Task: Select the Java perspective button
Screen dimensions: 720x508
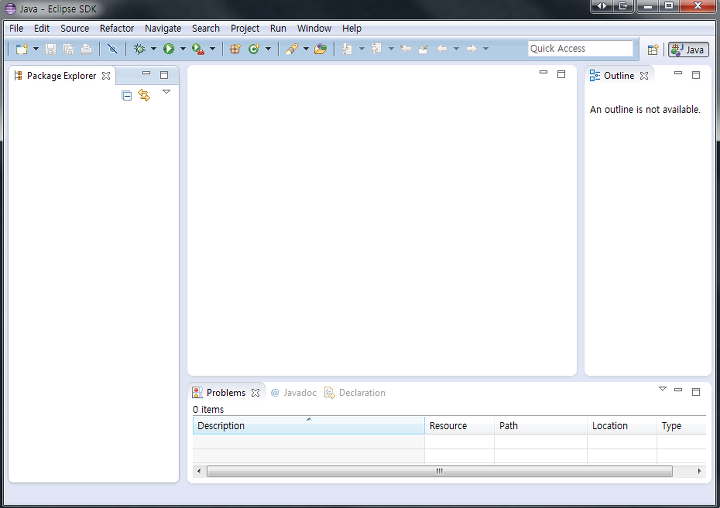Action: point(688,49)
